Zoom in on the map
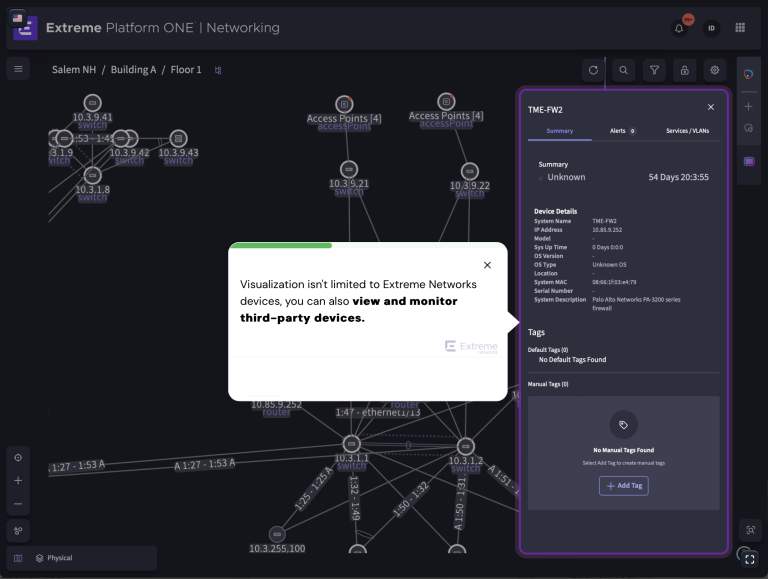Viewport: 768px width, 579px height. (18, 481)
